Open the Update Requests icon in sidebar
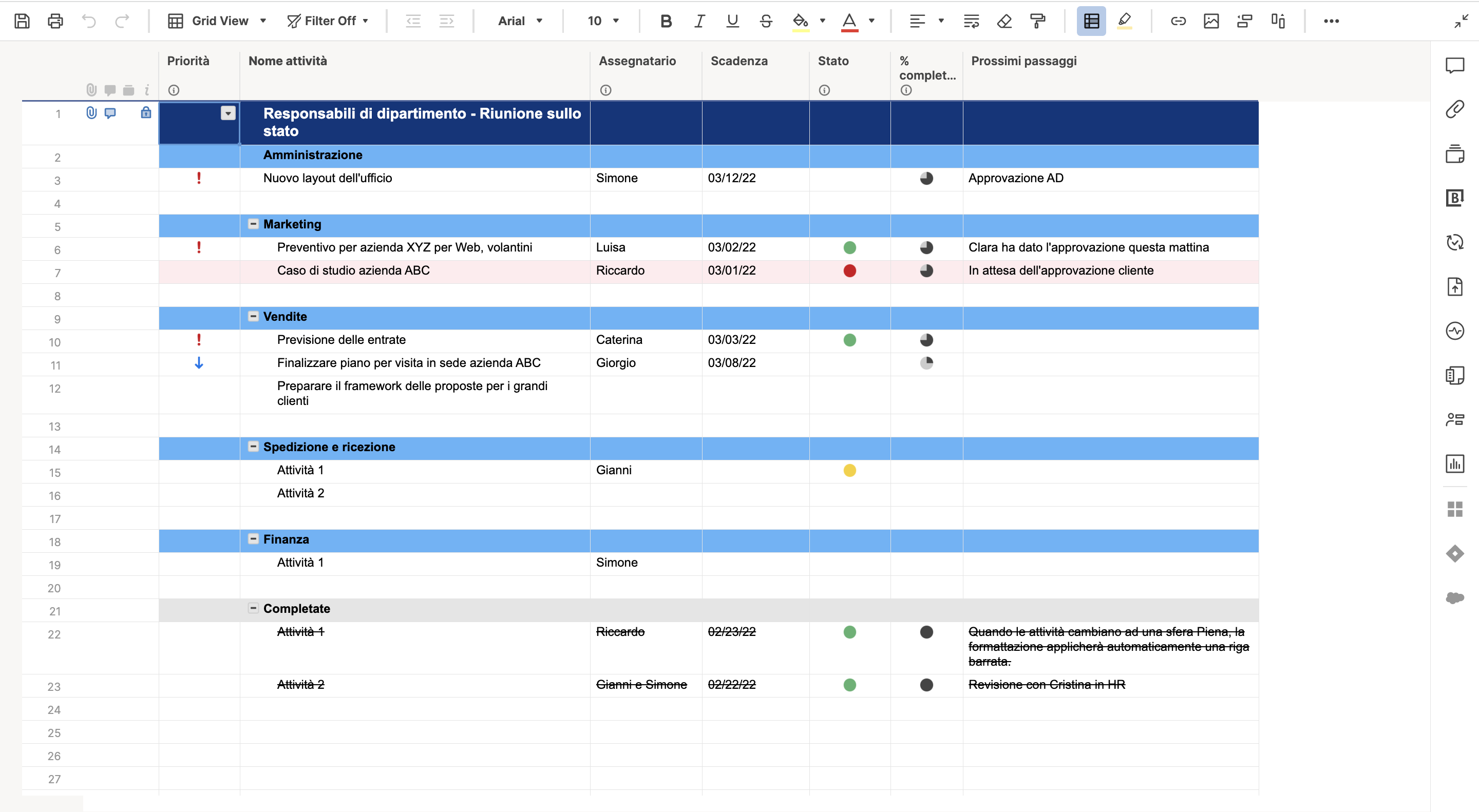Image resolution: width=1479 pixels, height=812 pixels. tap(1454, 242)
